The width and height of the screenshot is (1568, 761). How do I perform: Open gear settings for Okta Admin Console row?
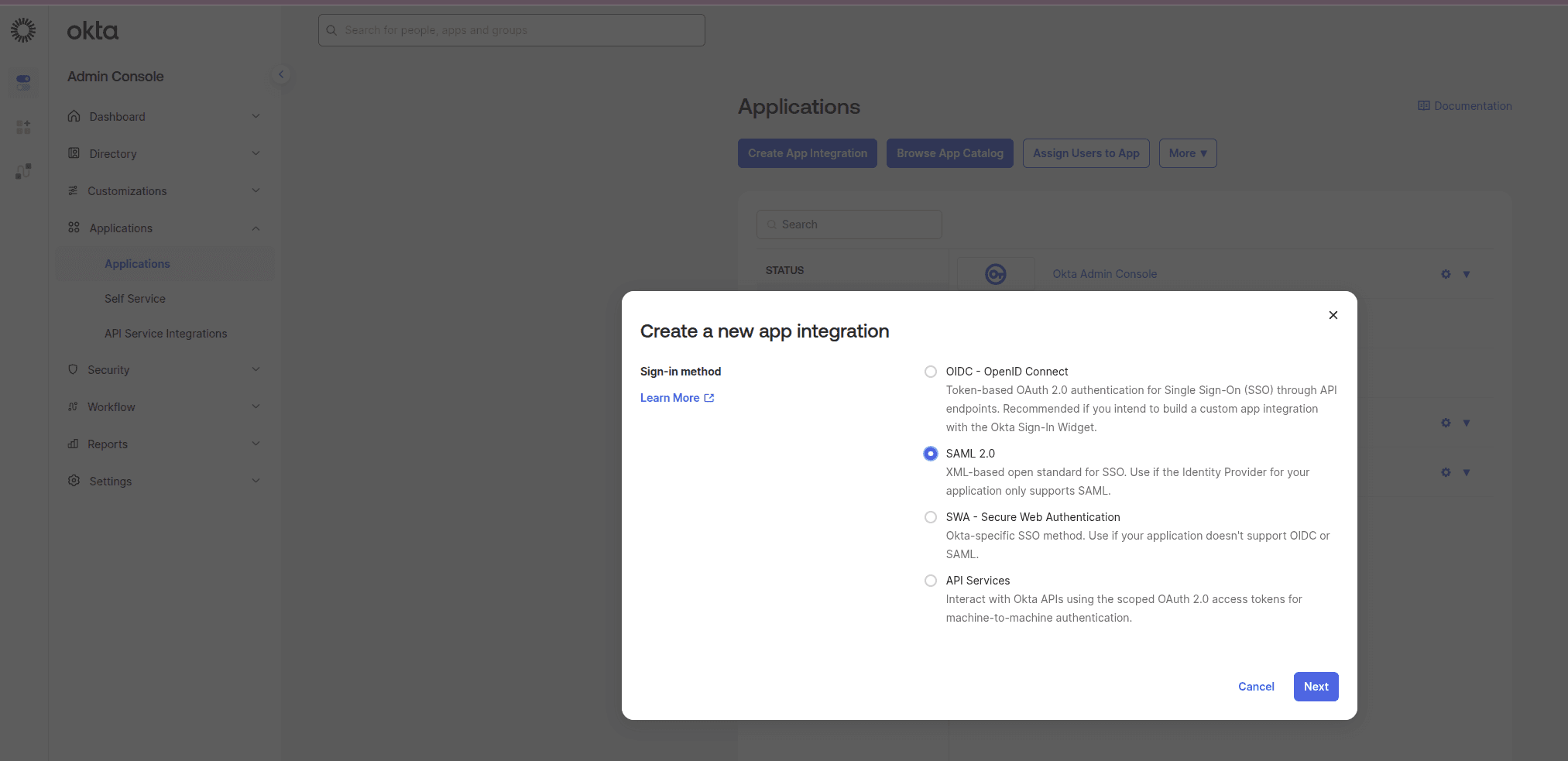1446,274
